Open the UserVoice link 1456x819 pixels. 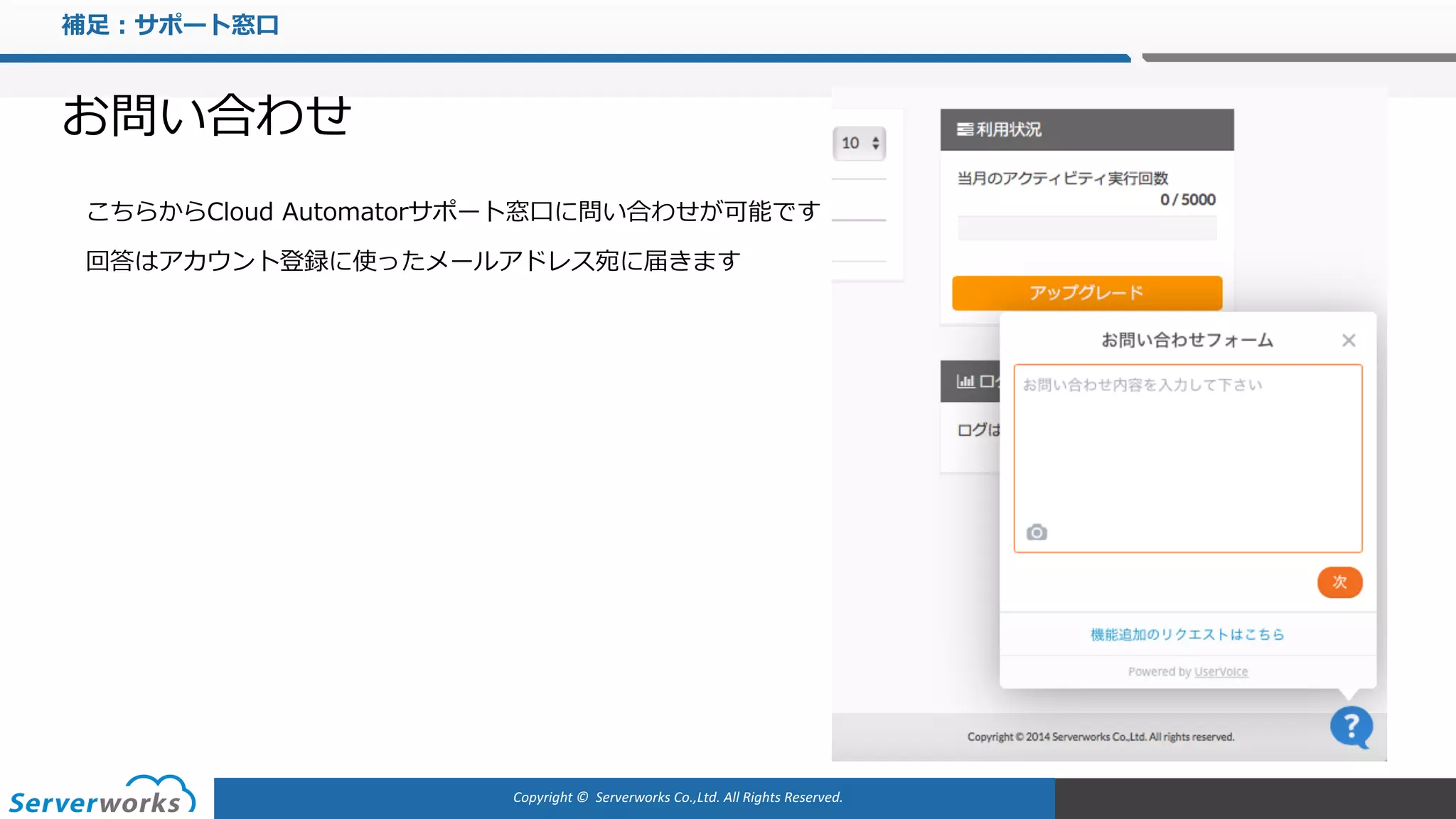pos(1221,672)
